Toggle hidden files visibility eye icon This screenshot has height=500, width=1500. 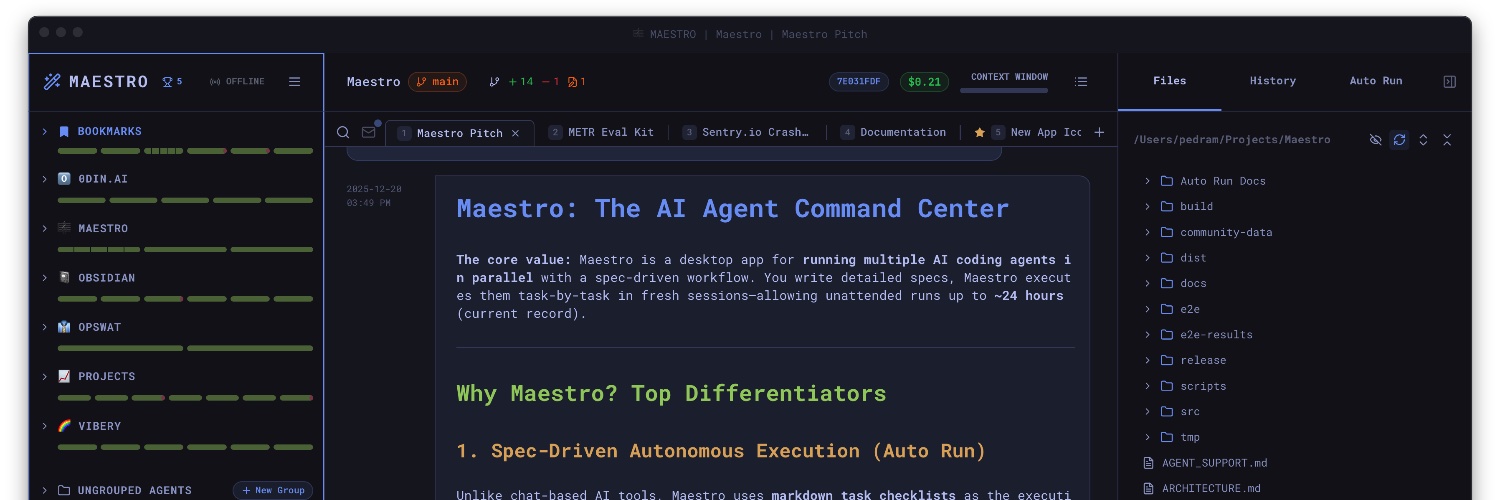coord(1376,140)
